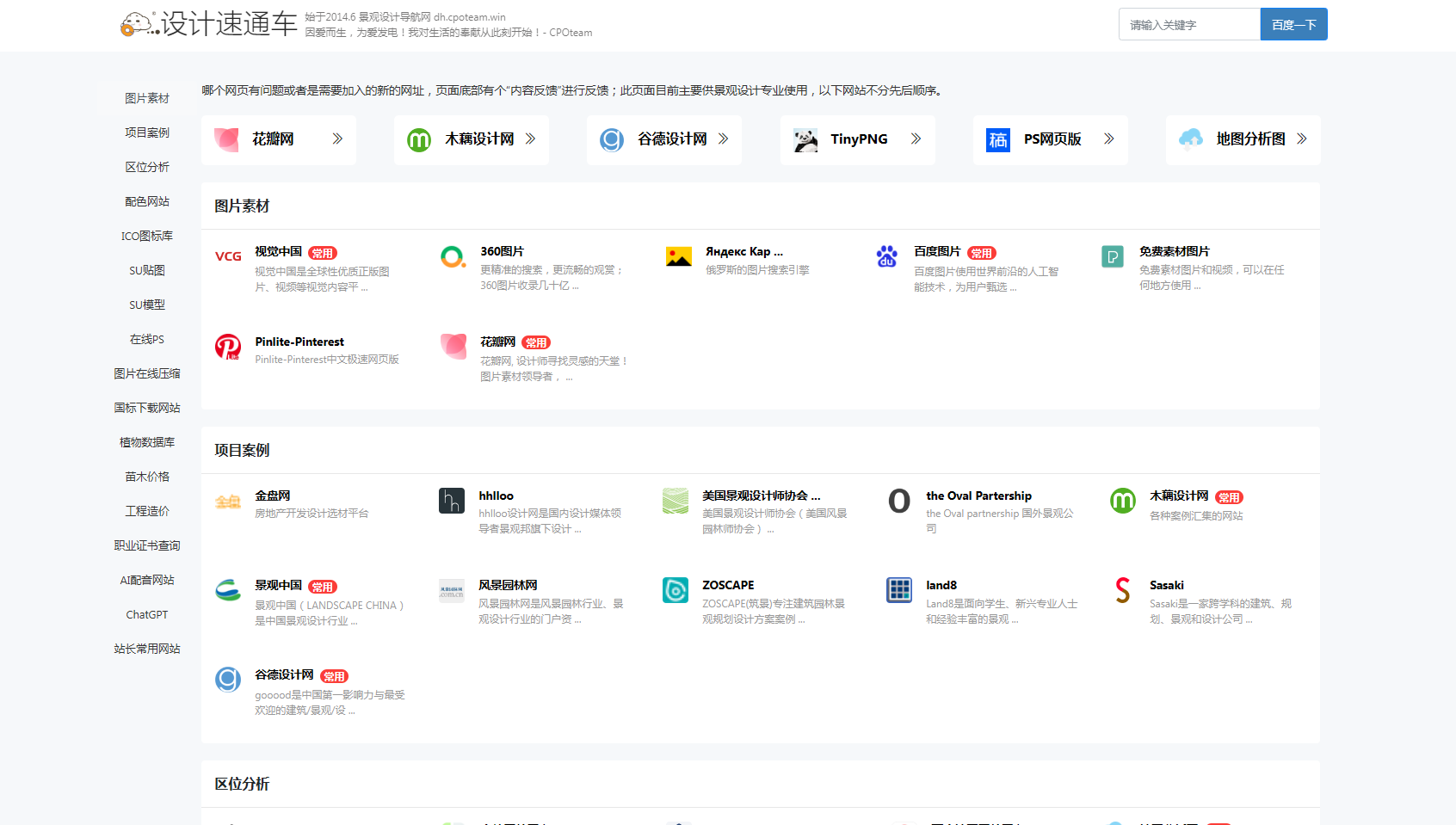Open the ZOSCAPE teal icon
The width and height of the screenshot is (1456, 825).
coord(676,590)
